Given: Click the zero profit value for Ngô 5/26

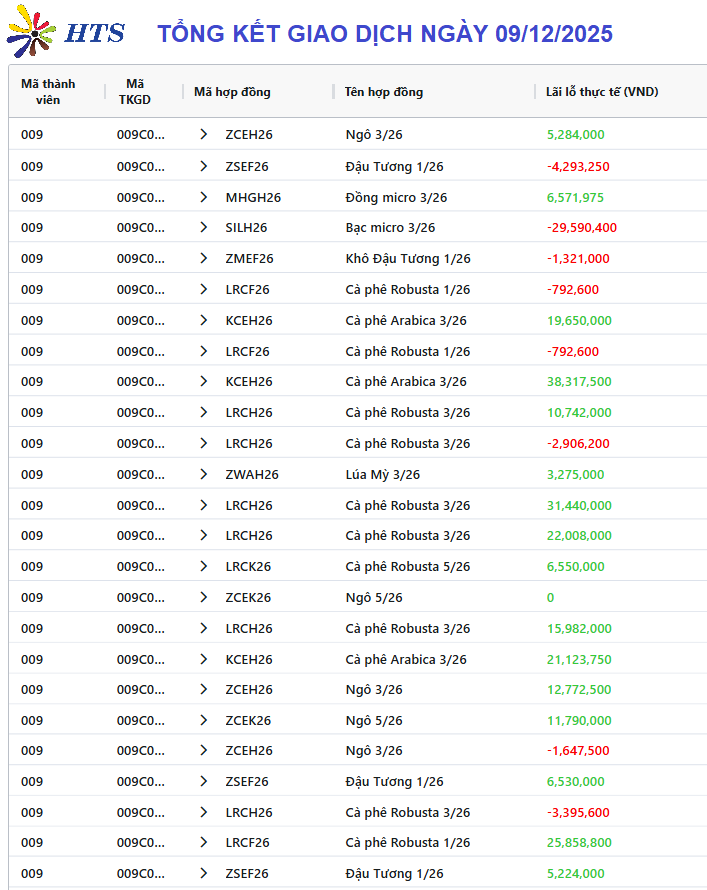Looking at the screenshot, I should [550, 598].
